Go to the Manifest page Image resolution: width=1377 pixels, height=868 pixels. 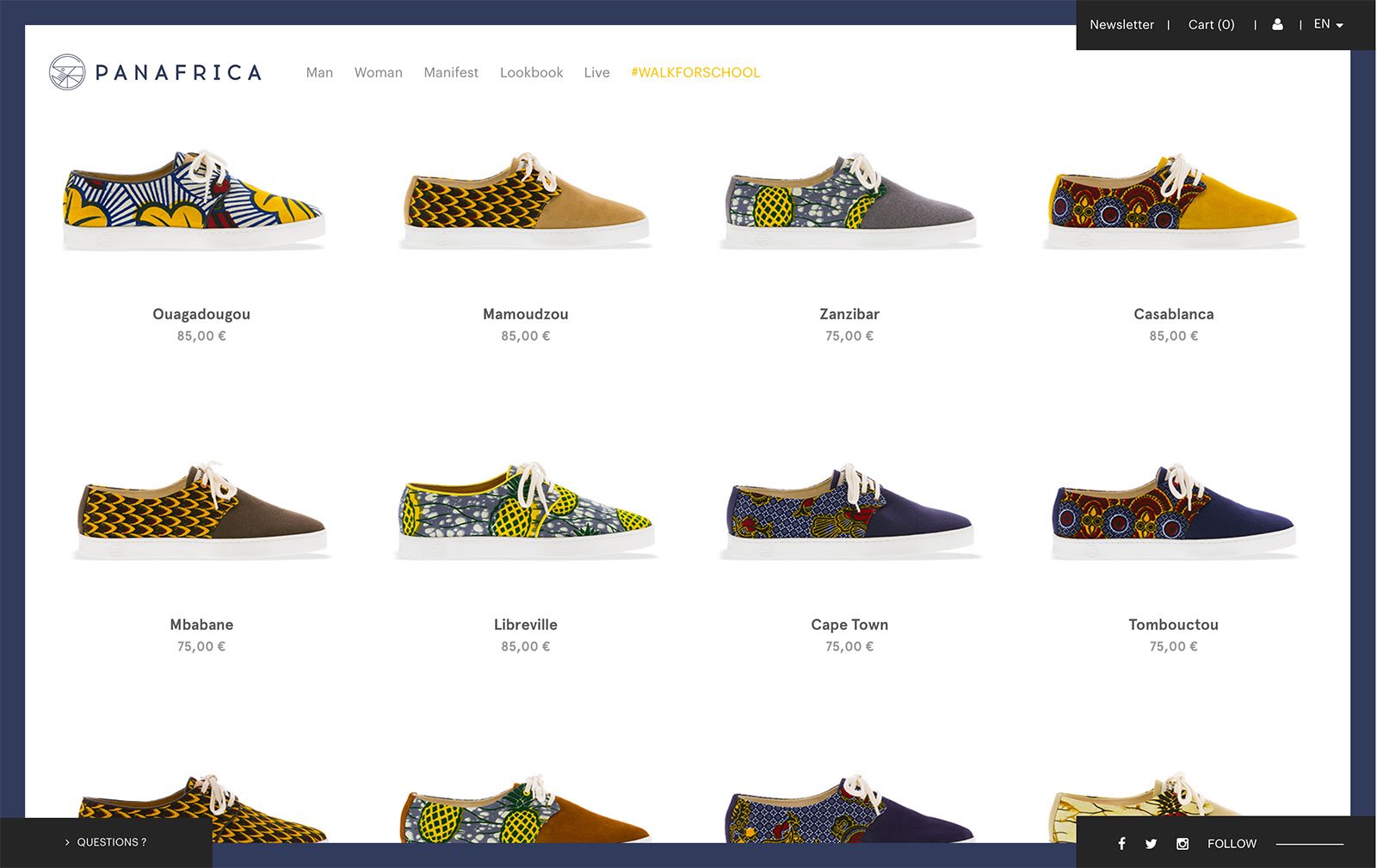coord(451,72)
